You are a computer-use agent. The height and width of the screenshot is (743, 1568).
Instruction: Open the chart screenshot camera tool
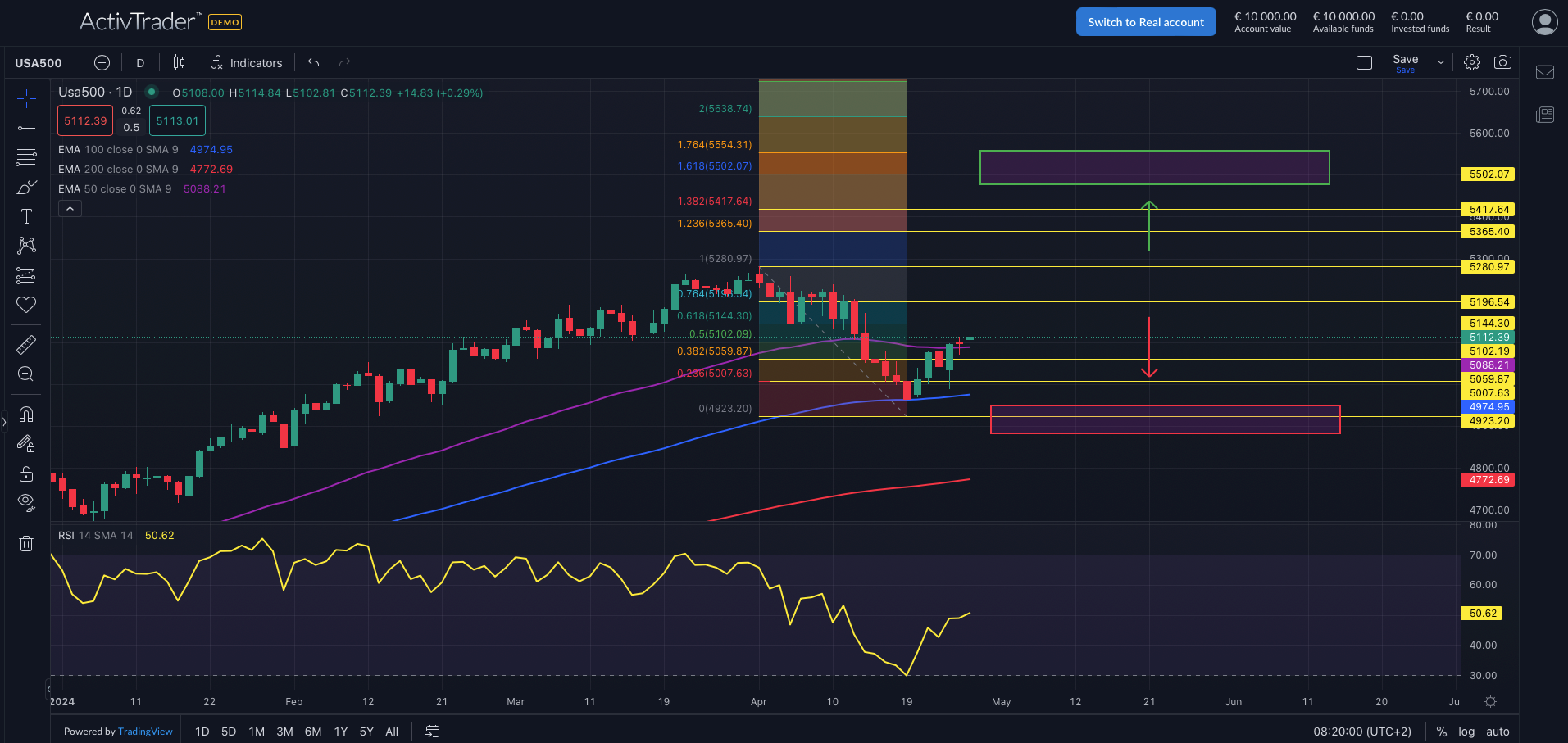click(x=1502, y=61)
